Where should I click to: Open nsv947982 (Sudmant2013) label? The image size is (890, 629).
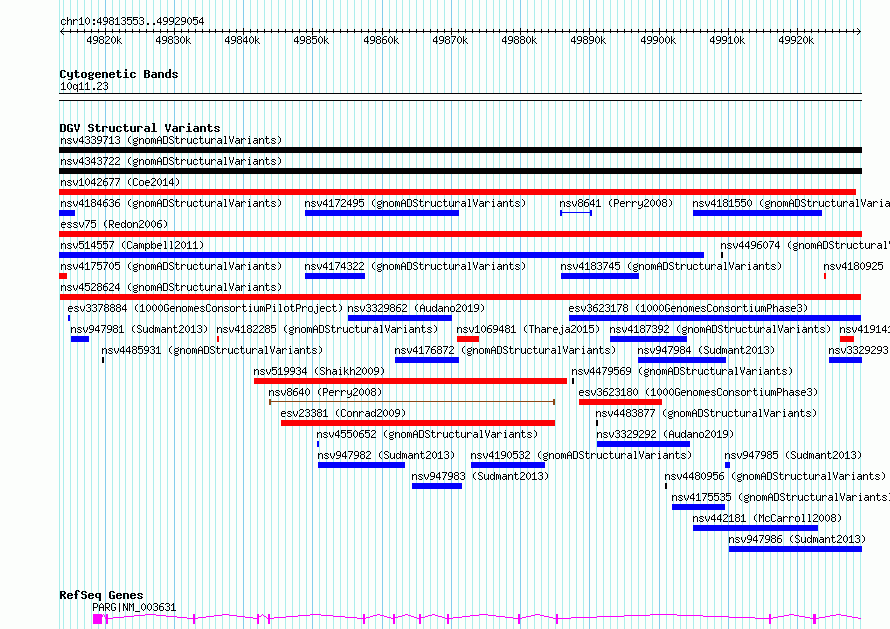[x=386, y=455]
